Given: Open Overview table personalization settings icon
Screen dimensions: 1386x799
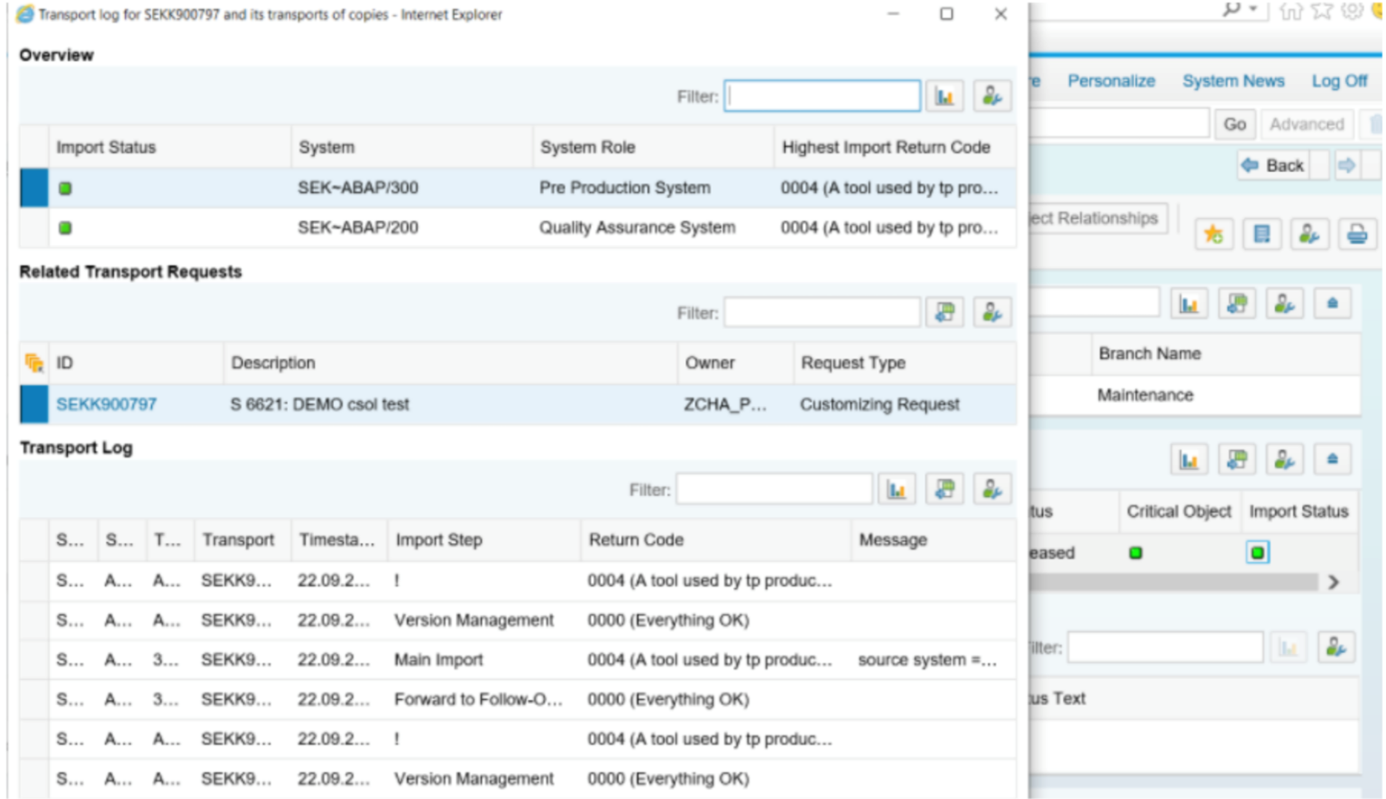Looking at the screenshot, I should (x=991, y=96).
